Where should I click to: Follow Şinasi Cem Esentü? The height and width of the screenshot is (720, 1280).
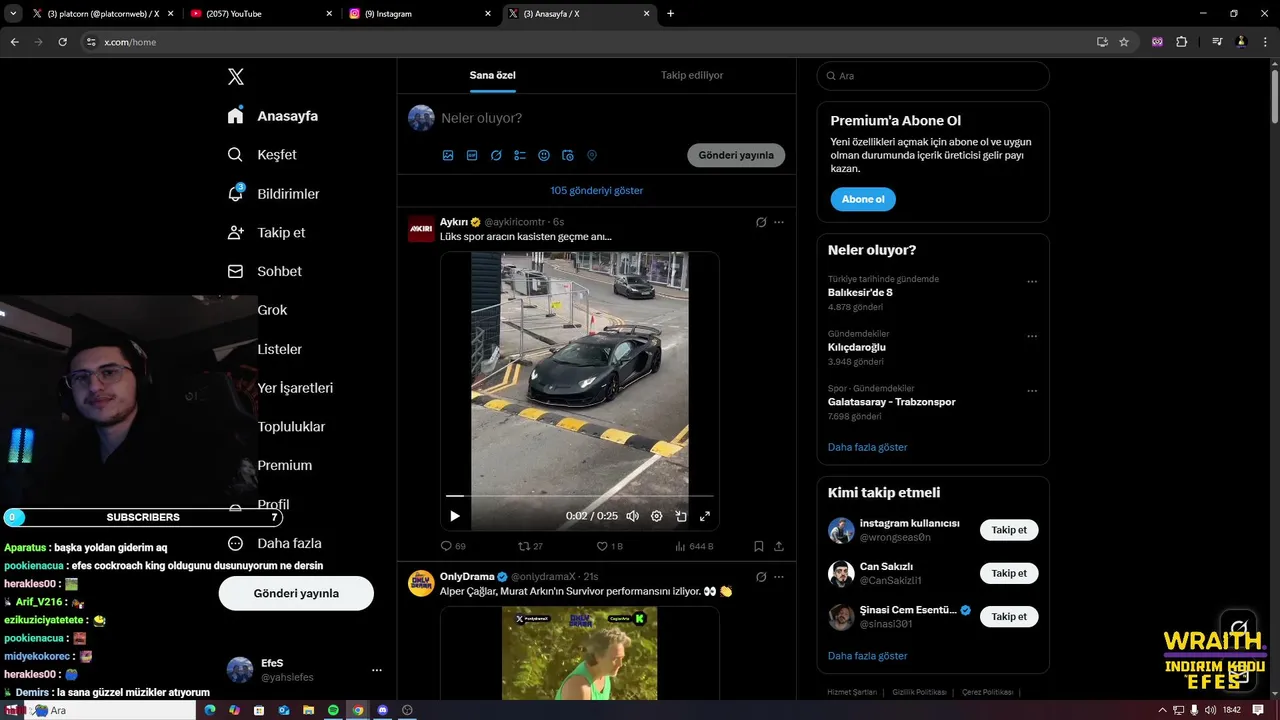1009,617
